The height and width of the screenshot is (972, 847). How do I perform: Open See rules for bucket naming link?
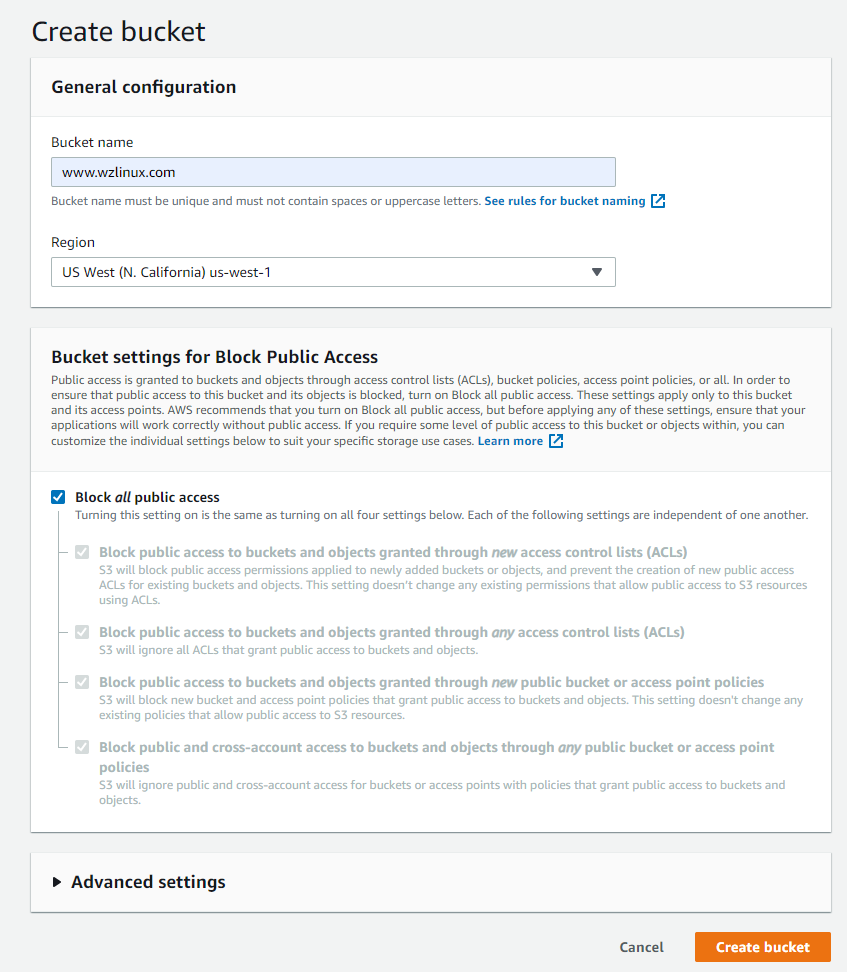click(x=565, y=201)
